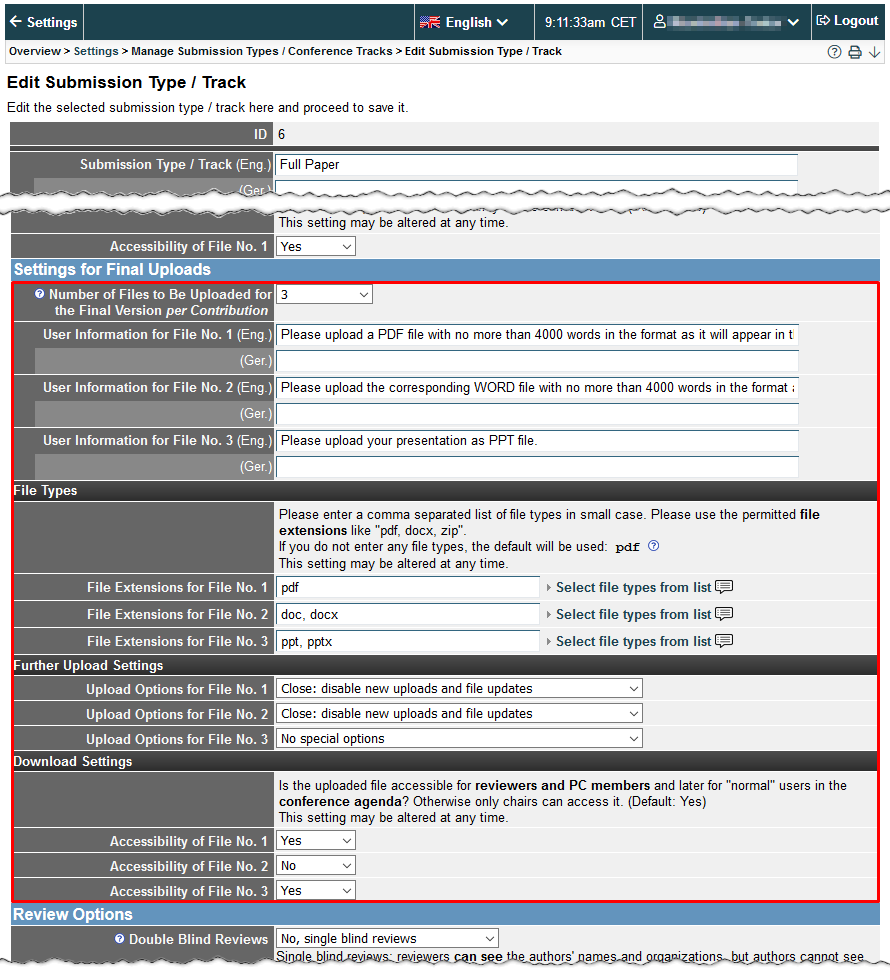Open Upload Options for File No. 3 dropdown

(459, 739)
